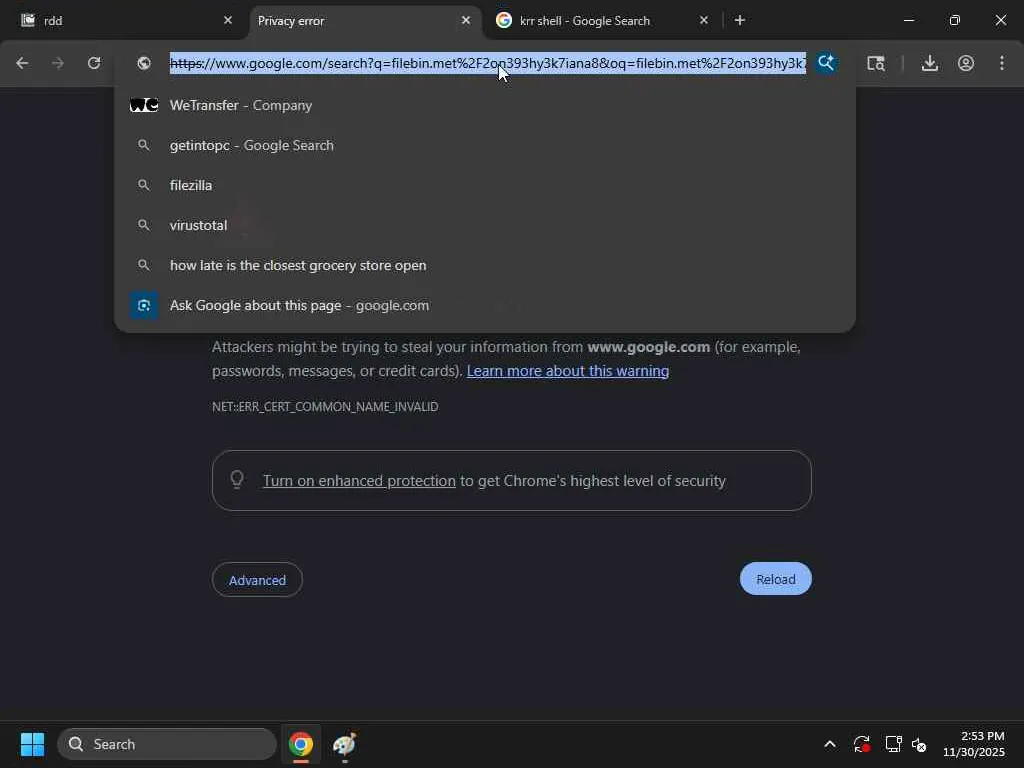The height and width of the screenshot is (768, 1024).
Task: Open a new tab with plus button
Action: pos(739,20)
